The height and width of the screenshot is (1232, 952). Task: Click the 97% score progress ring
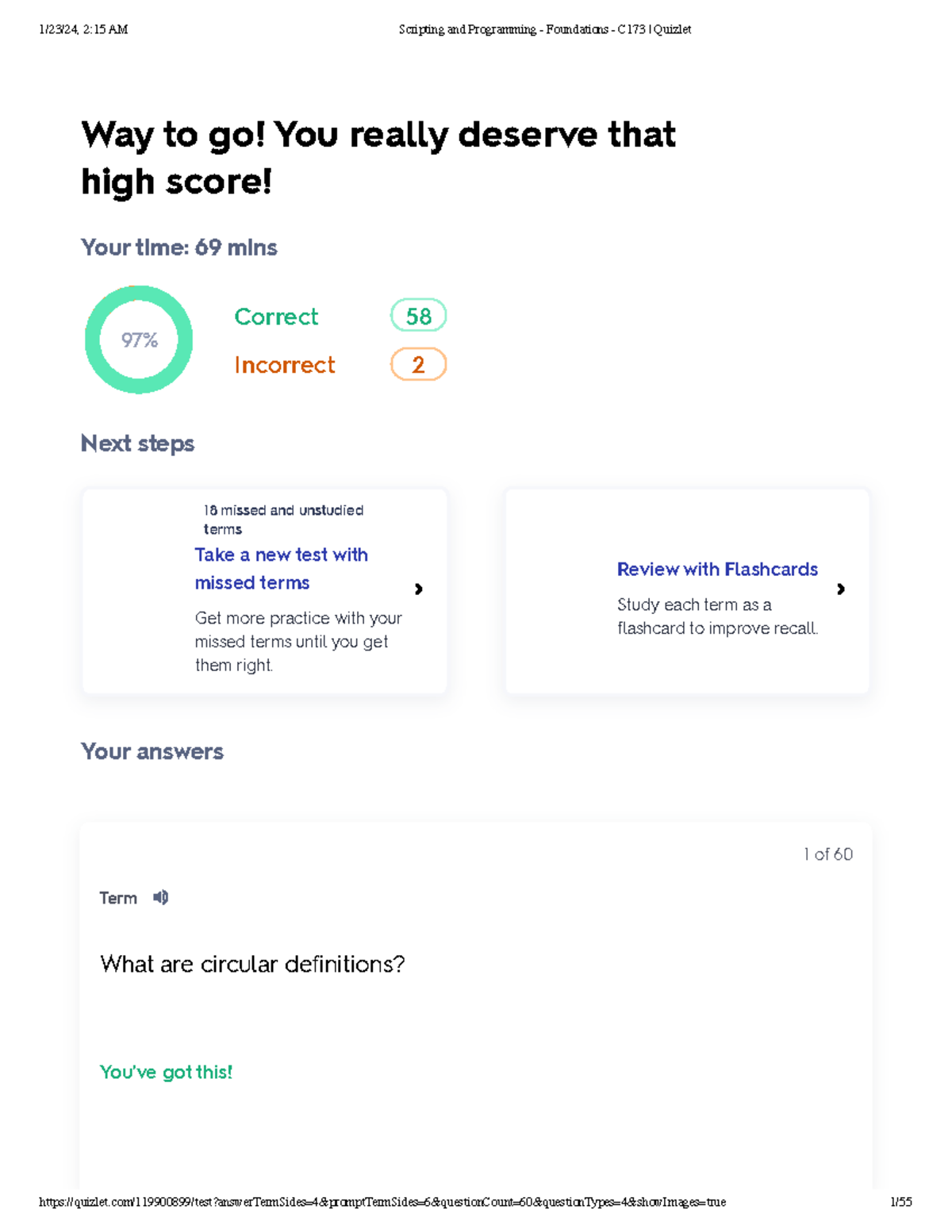coord(139,340)
